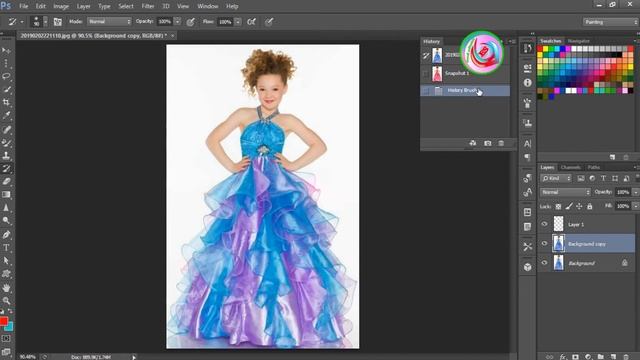Hide Layer 1 visibility eye
Viewport: 640px width, 360px height.
[544, 224]
